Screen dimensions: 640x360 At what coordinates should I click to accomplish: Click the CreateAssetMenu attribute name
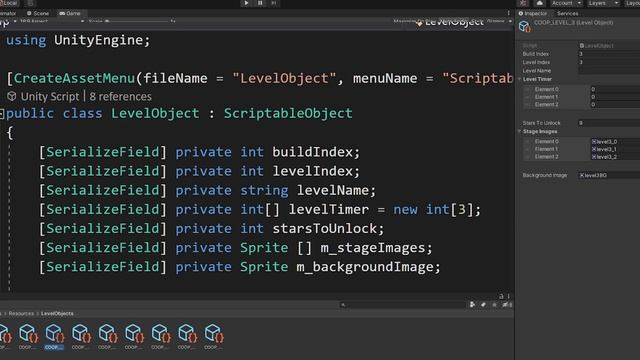74,78
